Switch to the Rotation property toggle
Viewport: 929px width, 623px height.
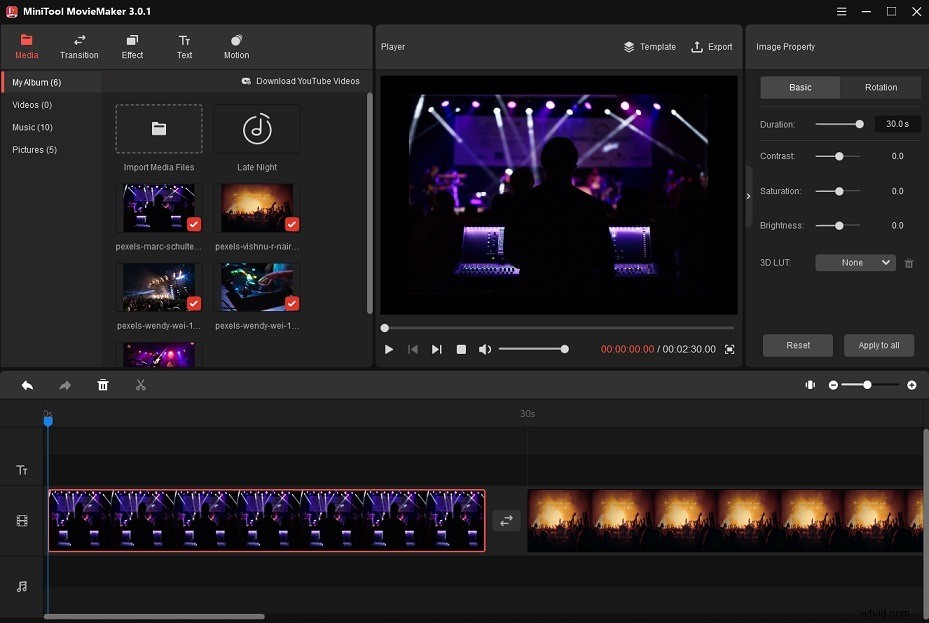pos(880,87)
